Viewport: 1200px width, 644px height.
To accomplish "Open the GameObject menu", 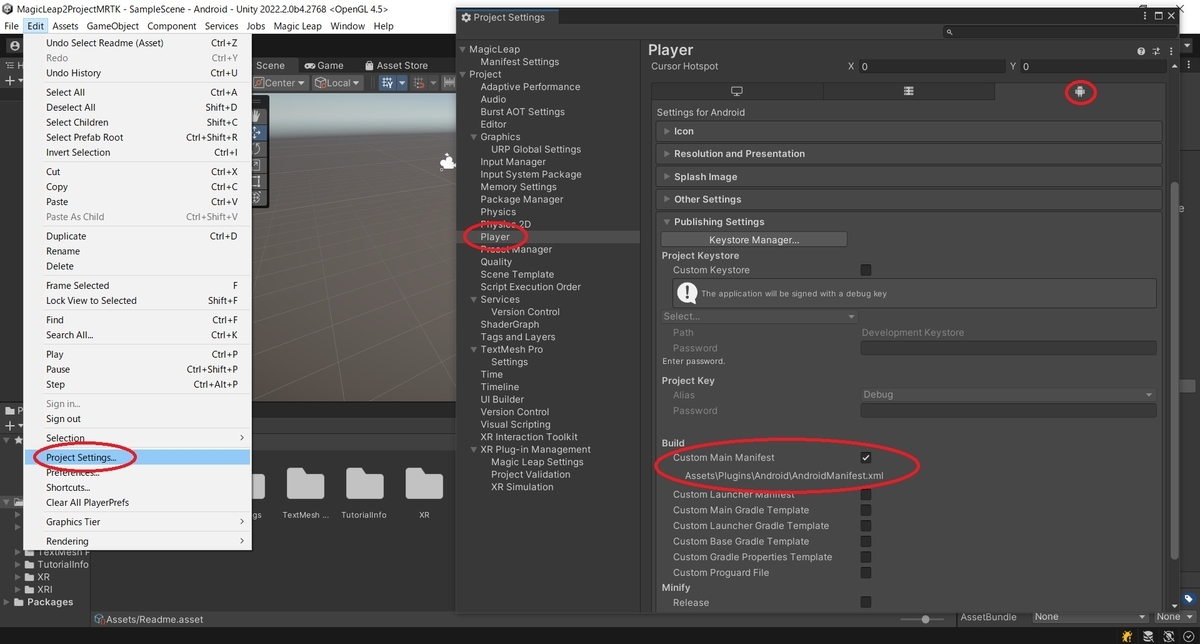I will pyautogui.click(x=112, y=26).
